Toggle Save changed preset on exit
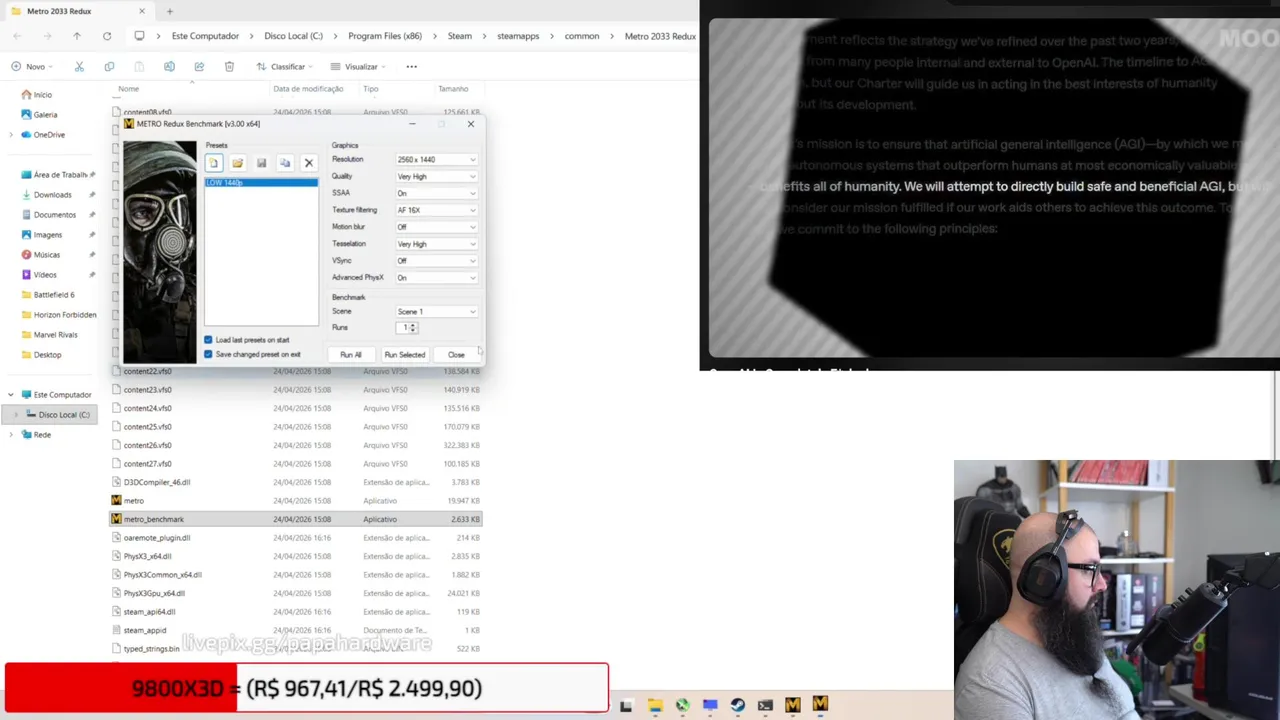 pos(208,354)
